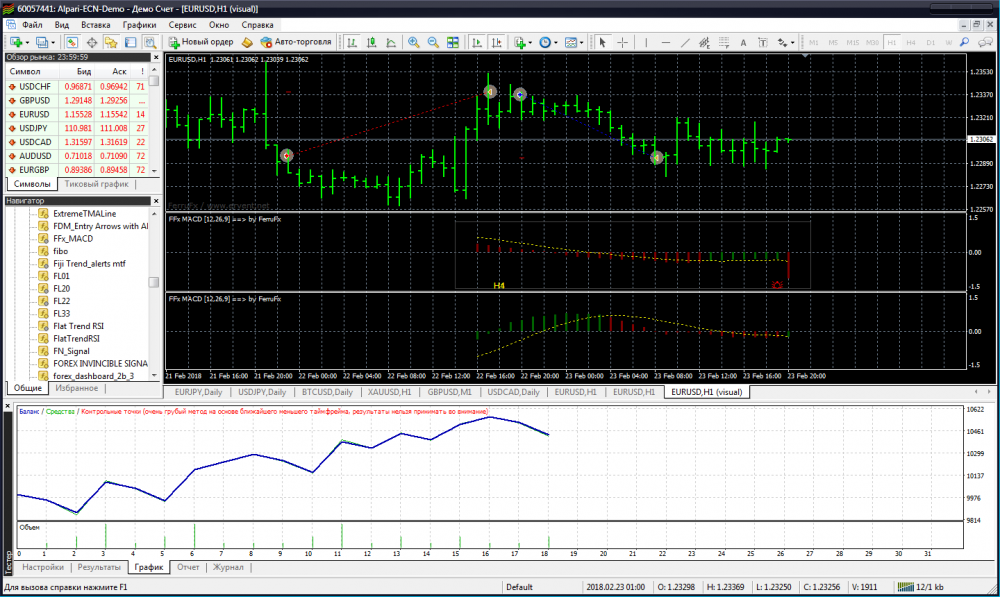Toggle the H4 timeframe button

[911, 42]
